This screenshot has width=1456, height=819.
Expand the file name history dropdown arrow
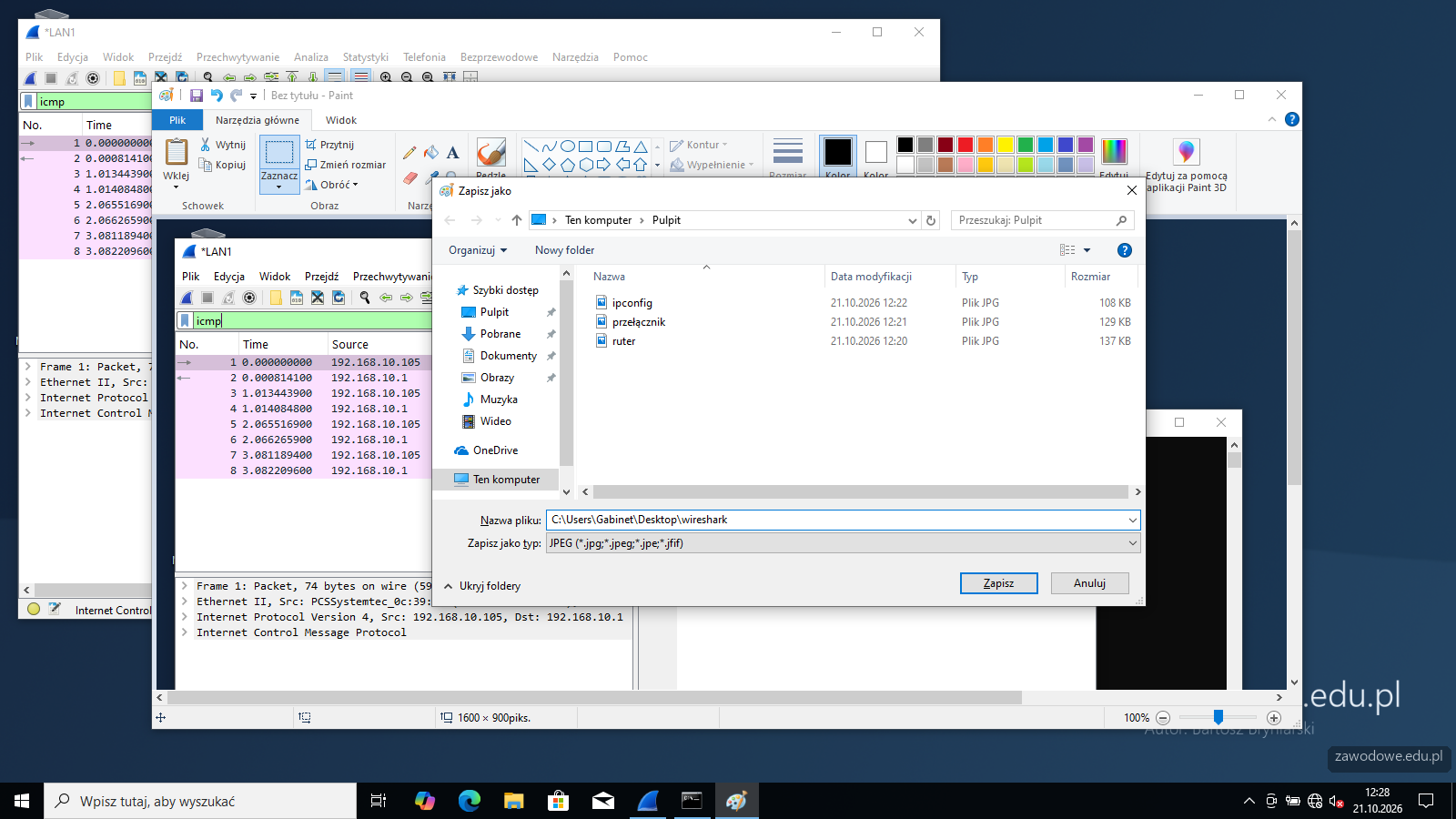click(1133, 521)
